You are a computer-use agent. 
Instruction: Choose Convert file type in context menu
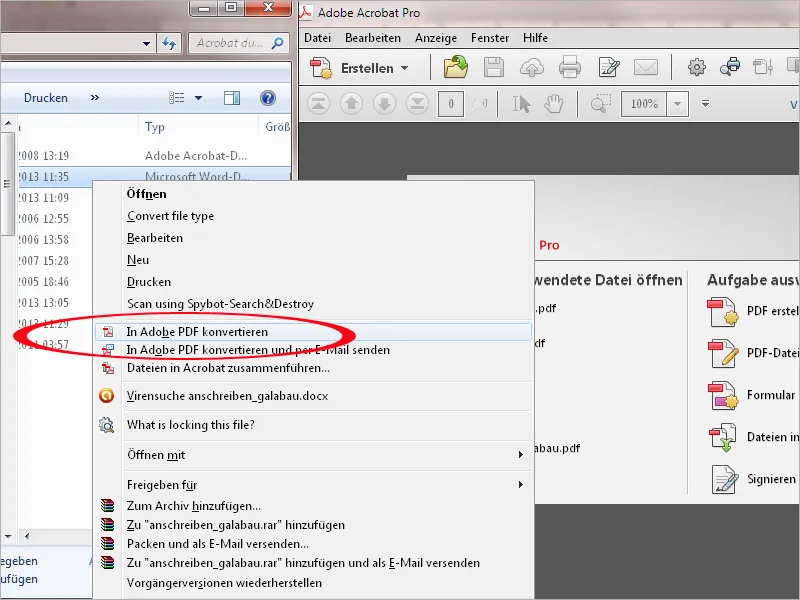click(x=313, y=216)
